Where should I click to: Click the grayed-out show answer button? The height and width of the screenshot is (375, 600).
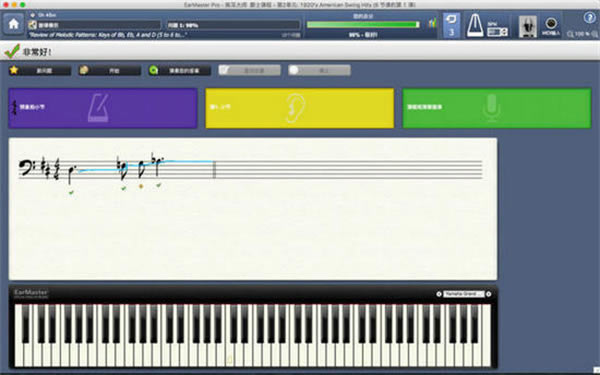(x=249, y=70)
